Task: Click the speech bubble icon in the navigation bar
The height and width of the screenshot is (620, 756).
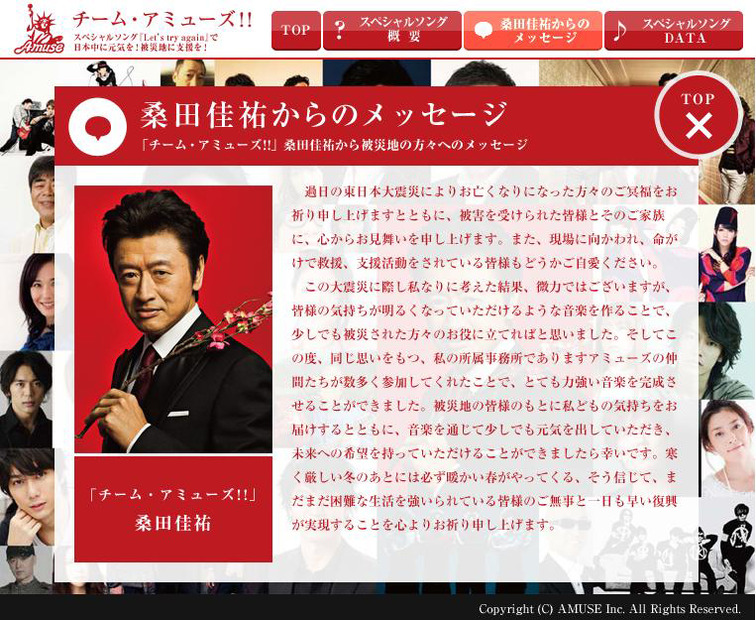Action: (x=483, y=30)
